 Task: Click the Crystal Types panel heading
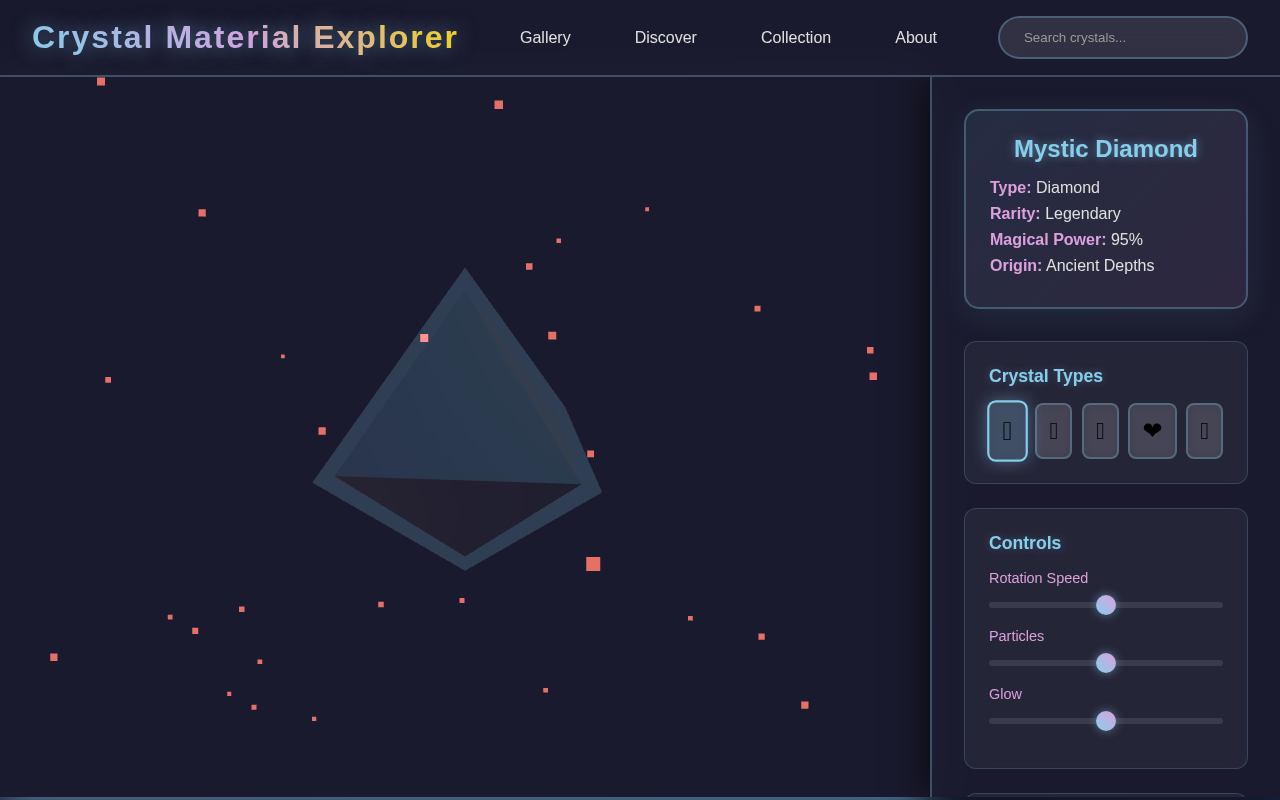point(1046,376)
